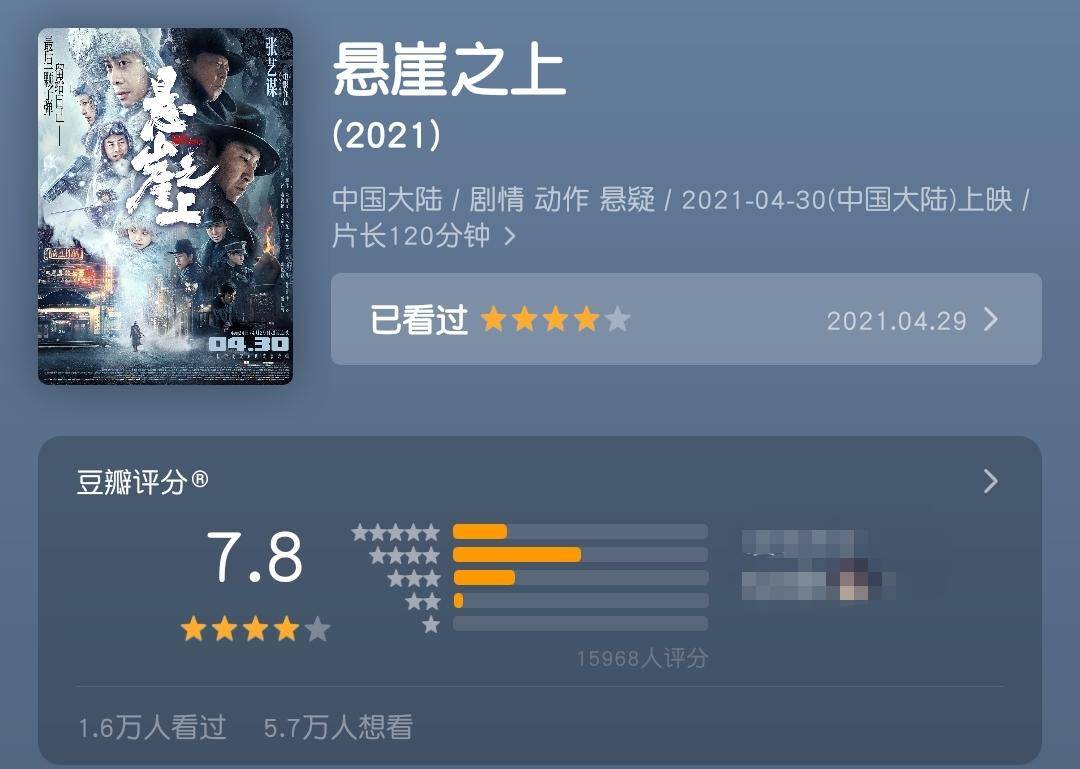Expand movie details chevron after 片长120分钟
Viewport: 1080px width, 769px height.
510,236
